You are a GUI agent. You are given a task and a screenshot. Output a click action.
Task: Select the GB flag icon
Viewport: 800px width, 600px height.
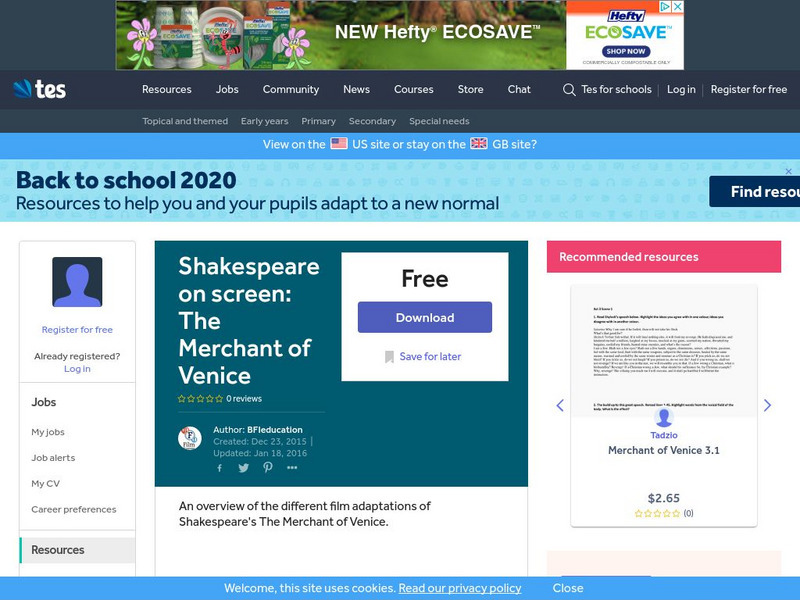click(x=479, y=143)
